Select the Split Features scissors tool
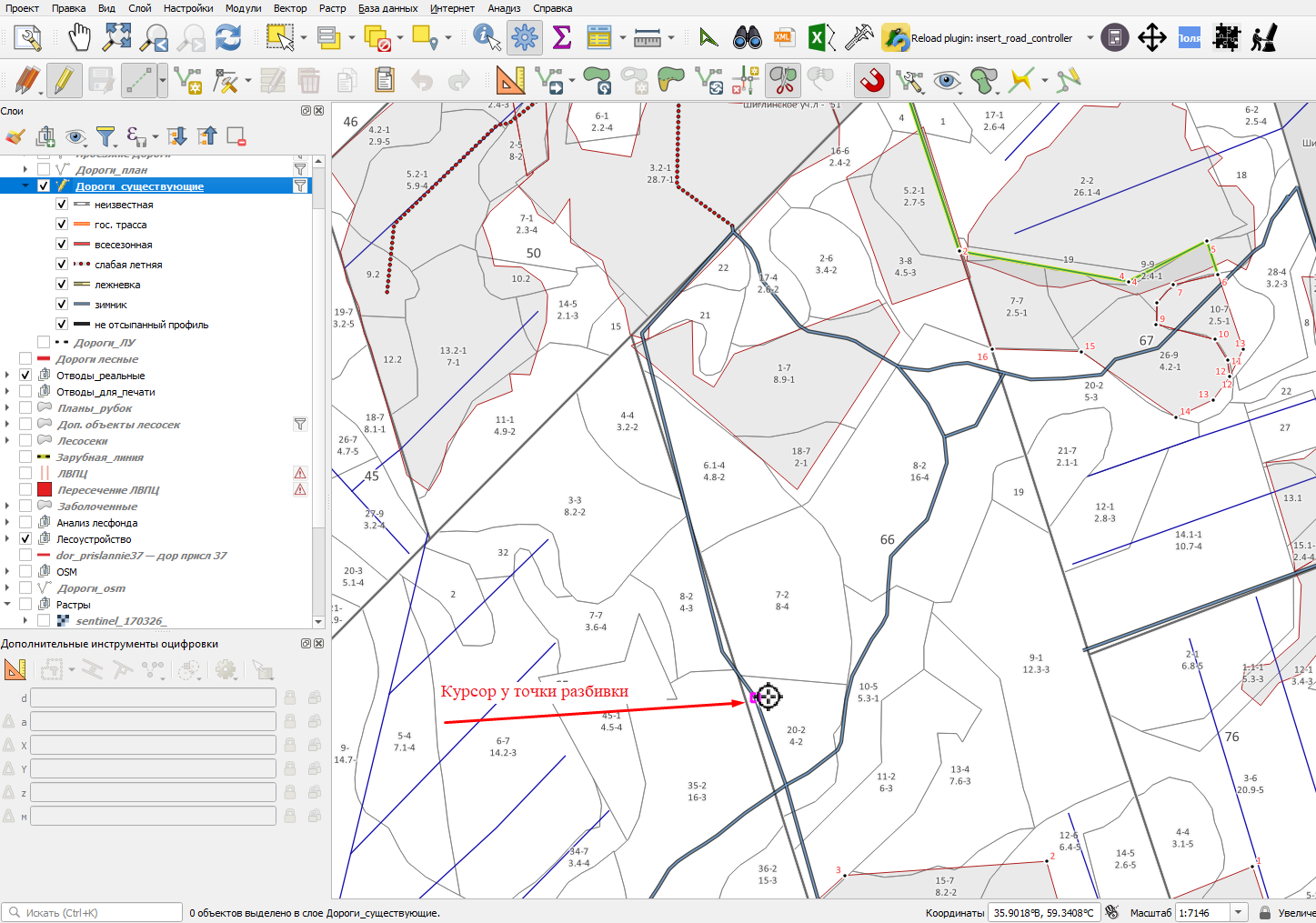The height and width of the screenshot is (923, 1316). pos(782,81)
